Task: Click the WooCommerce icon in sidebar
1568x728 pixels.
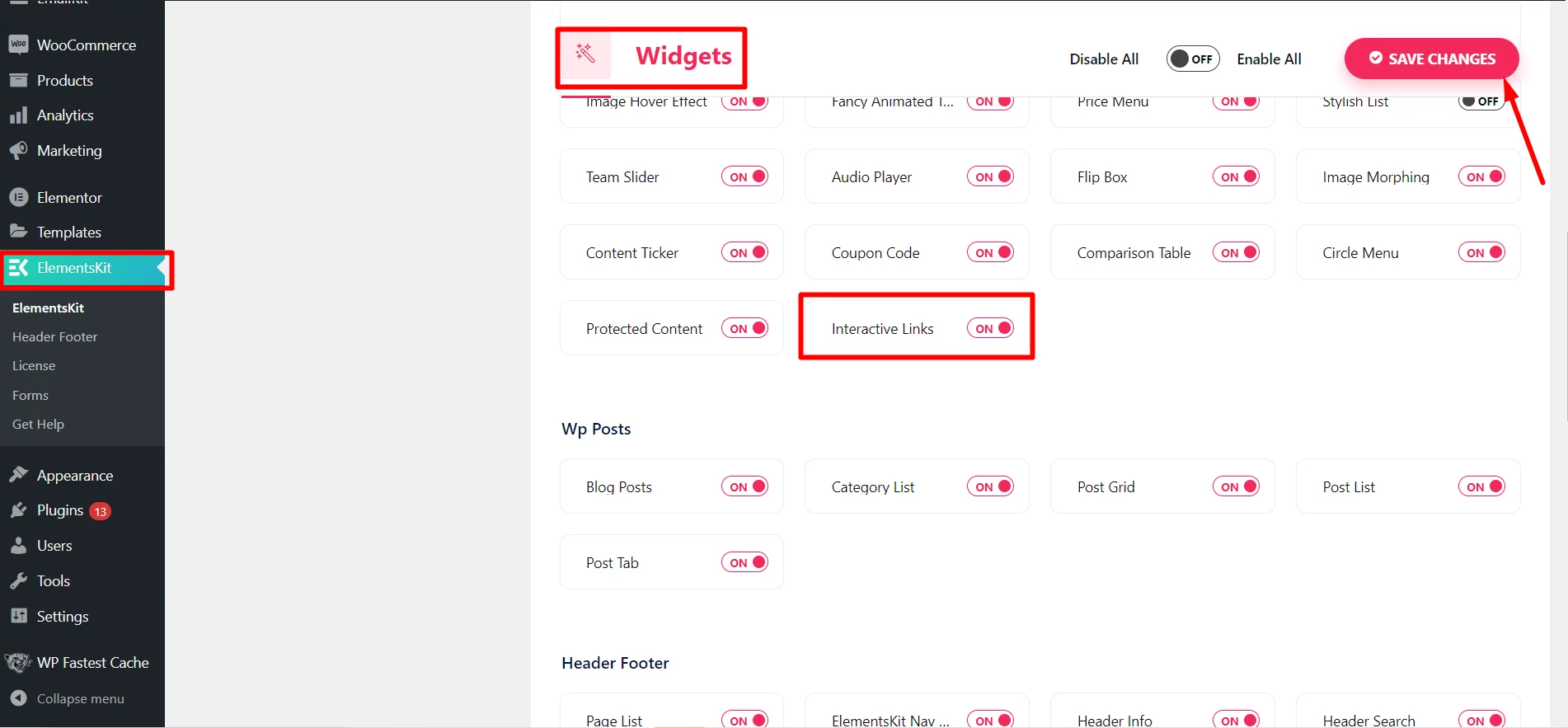Action: point(18,45)
